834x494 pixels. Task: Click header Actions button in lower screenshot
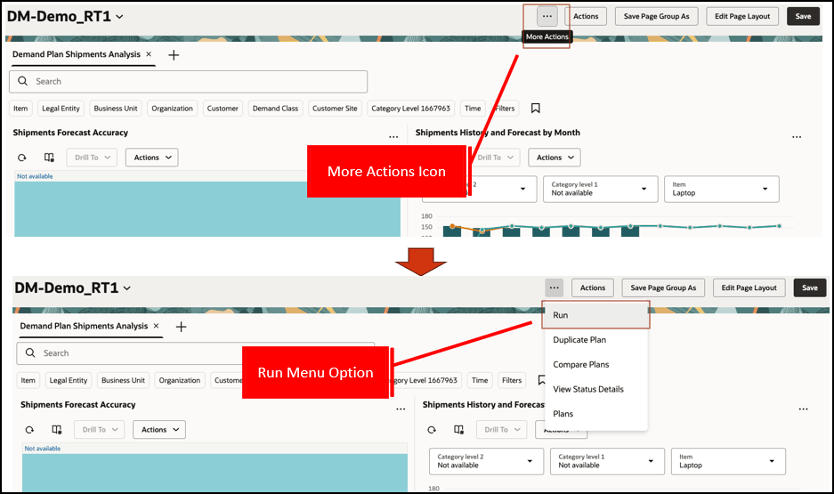[593, 288]
